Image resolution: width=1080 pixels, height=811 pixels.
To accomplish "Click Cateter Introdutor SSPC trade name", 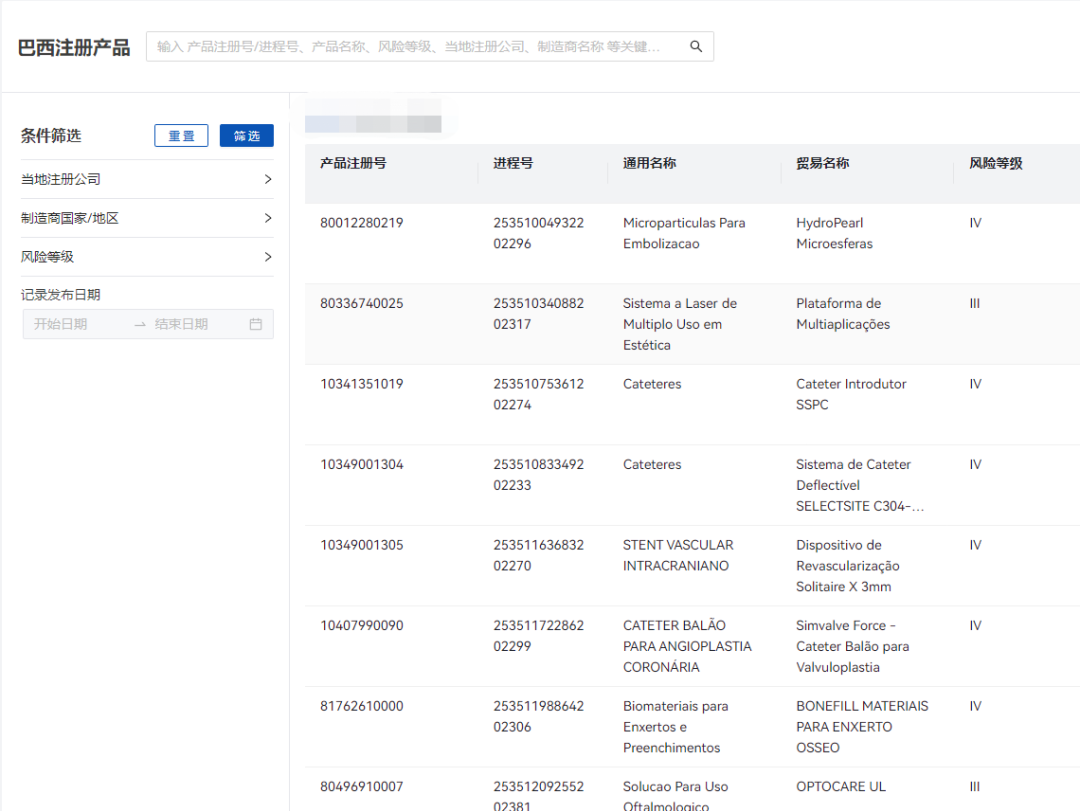I will (x=851, y=395).
